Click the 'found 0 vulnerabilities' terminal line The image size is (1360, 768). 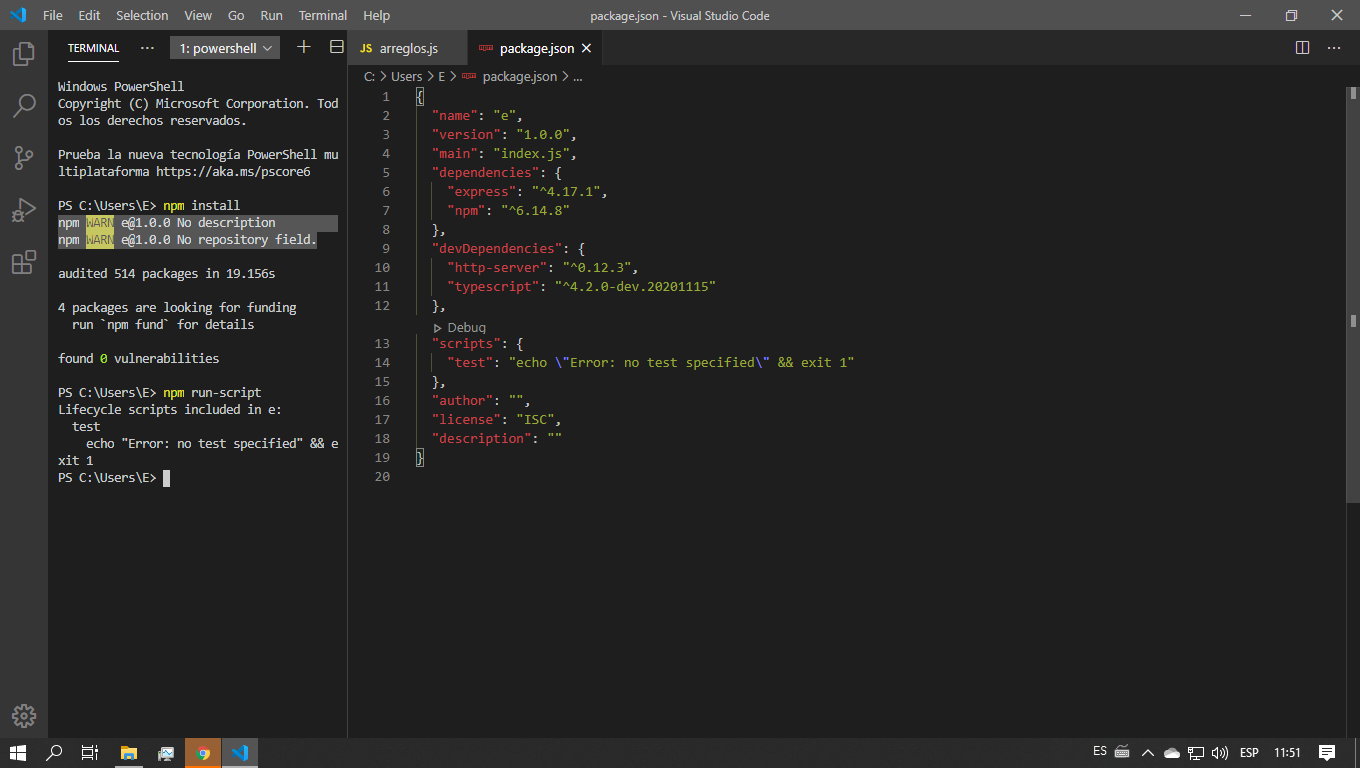(x=138, y=358)
